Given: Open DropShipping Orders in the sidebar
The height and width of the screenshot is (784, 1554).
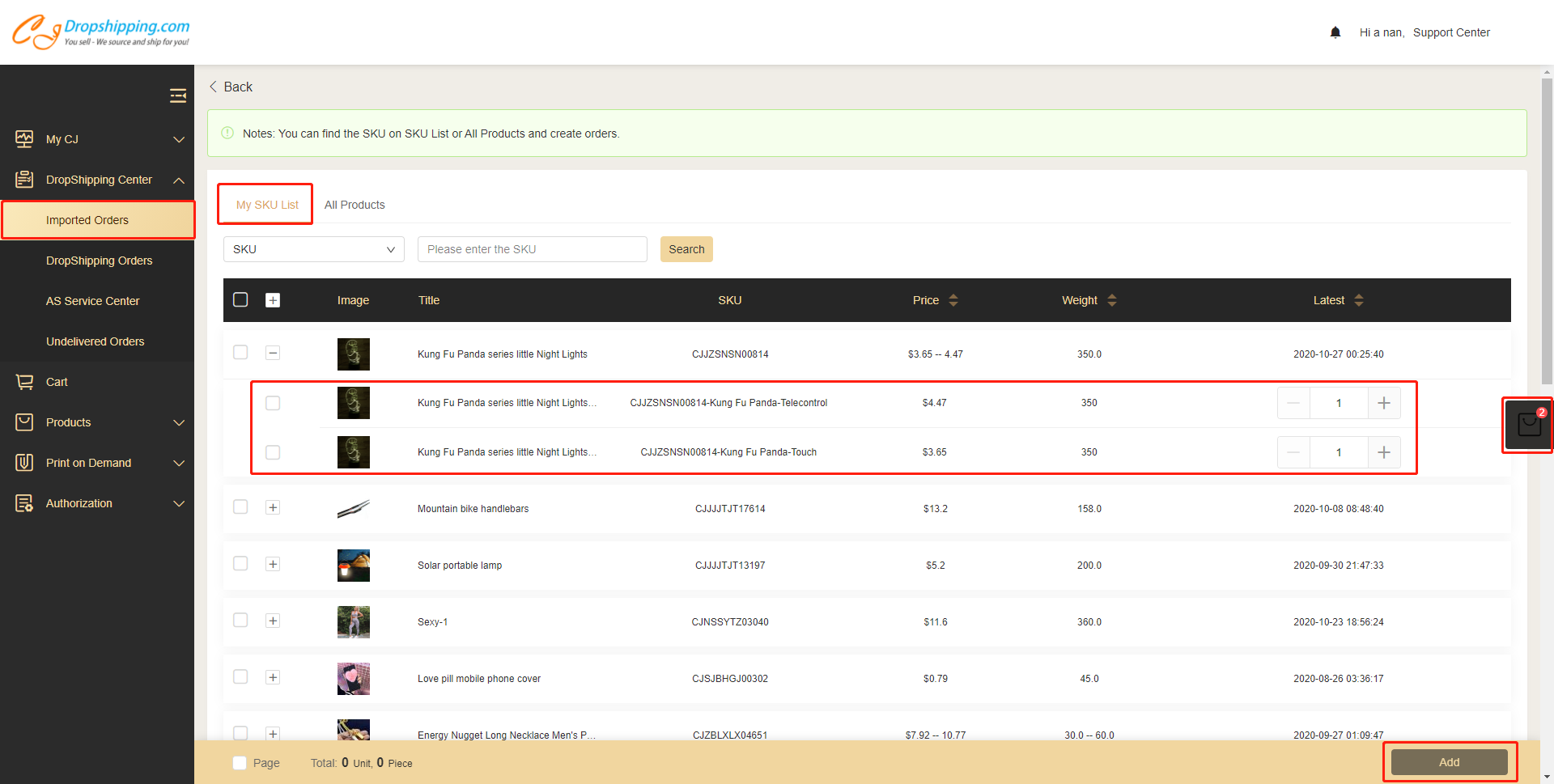Looking at the screenshot, I should tap(99, 261).
